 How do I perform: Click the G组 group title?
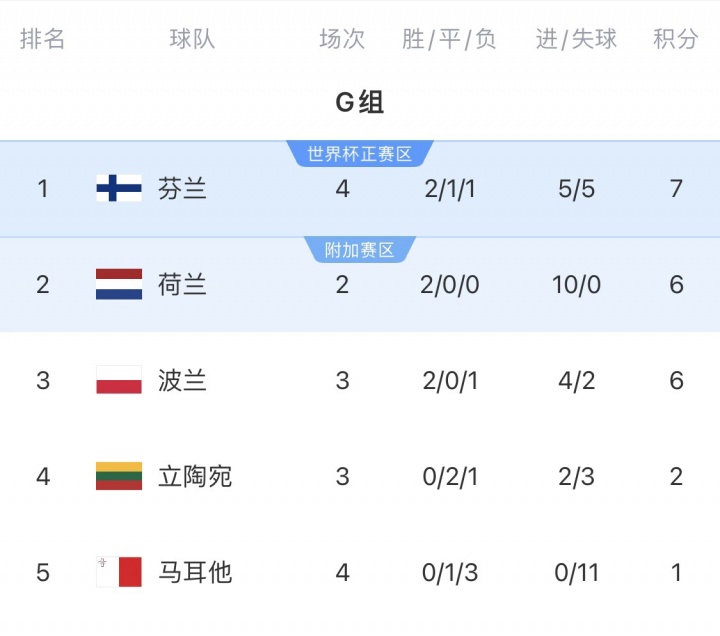[x=359, y=102]
